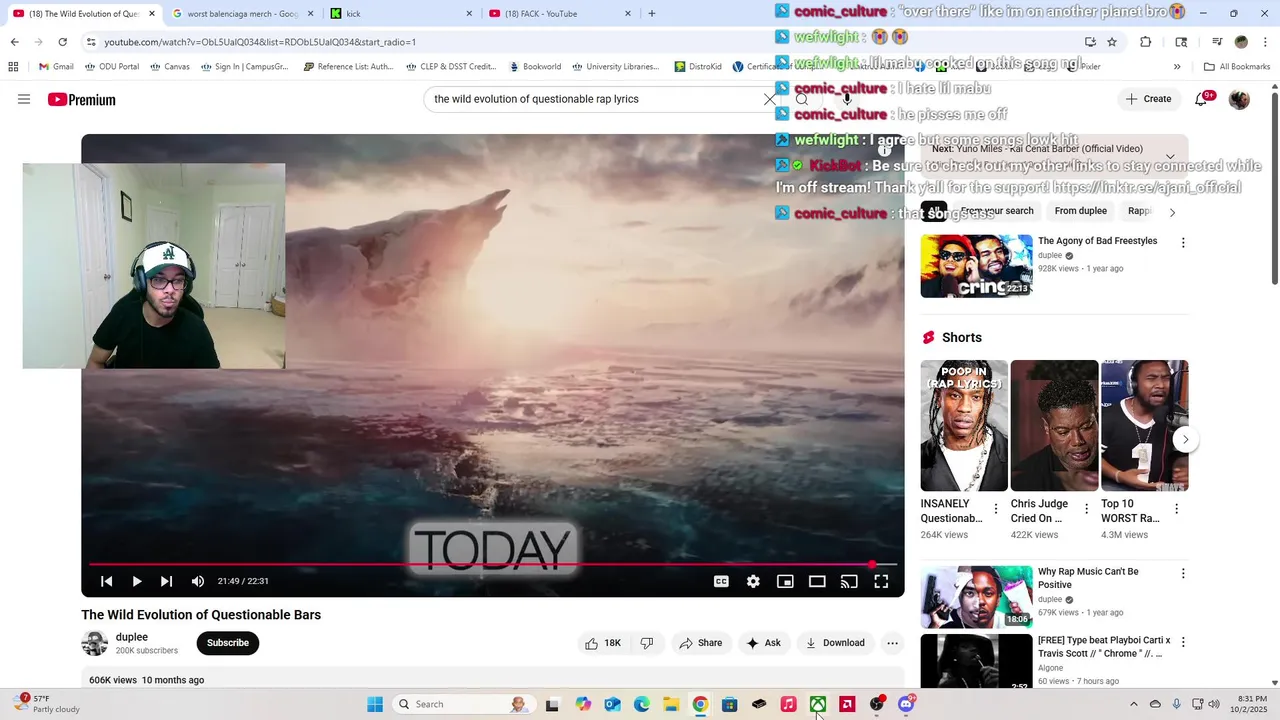Click the Windows taskbar search box
Screen dimensions: 1280x720
(x=462, y=704)
